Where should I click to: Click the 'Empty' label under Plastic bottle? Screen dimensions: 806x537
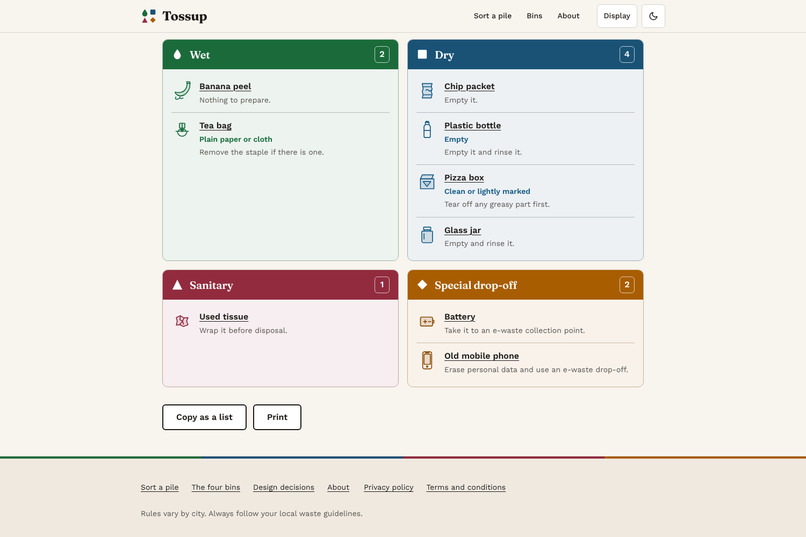click(456, 139)
